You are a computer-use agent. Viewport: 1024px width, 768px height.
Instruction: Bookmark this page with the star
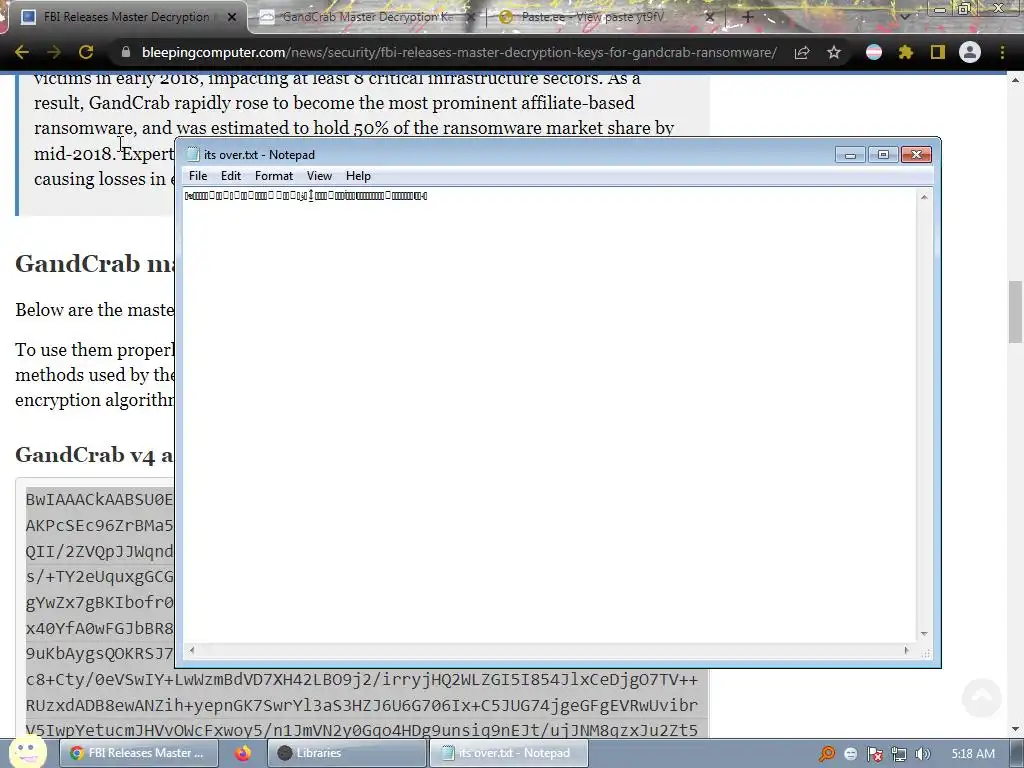point(834,52)
